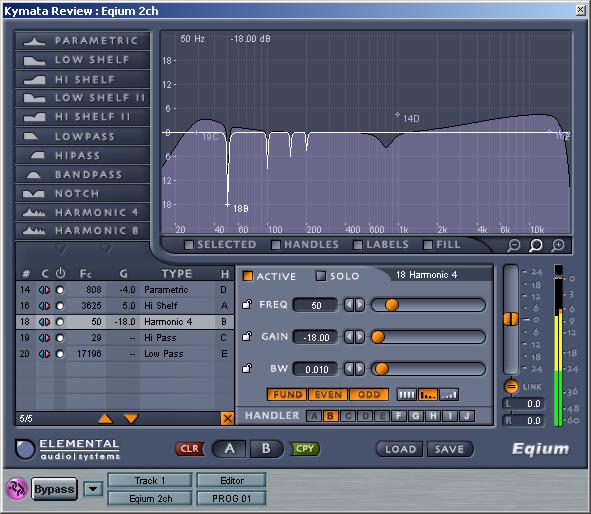
Task: Toggle the ACTIVE checkbox for filter
Action: (x=248, y=276)
